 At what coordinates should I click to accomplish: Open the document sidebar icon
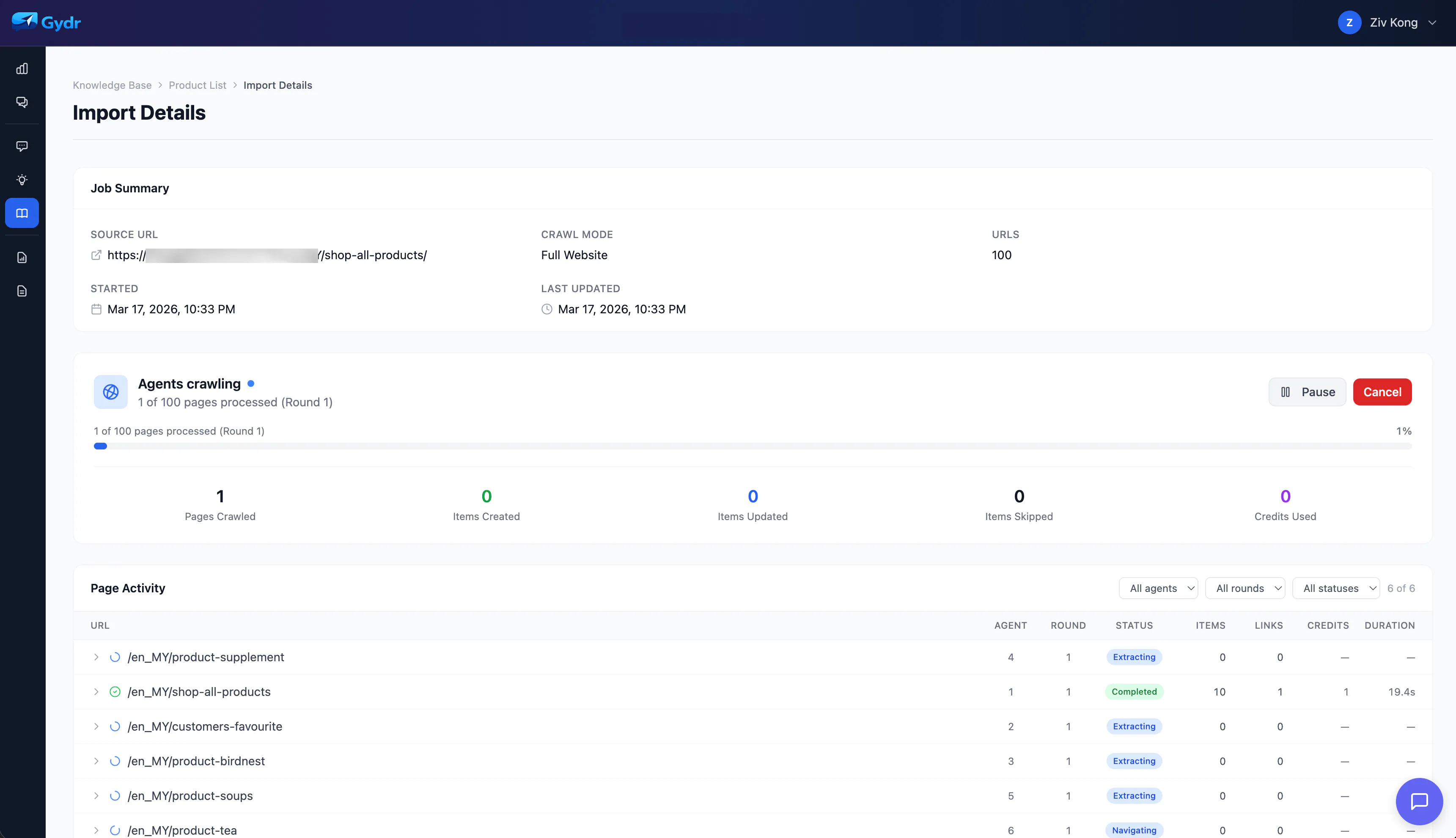pyautogui.click(x=22, y=290)
